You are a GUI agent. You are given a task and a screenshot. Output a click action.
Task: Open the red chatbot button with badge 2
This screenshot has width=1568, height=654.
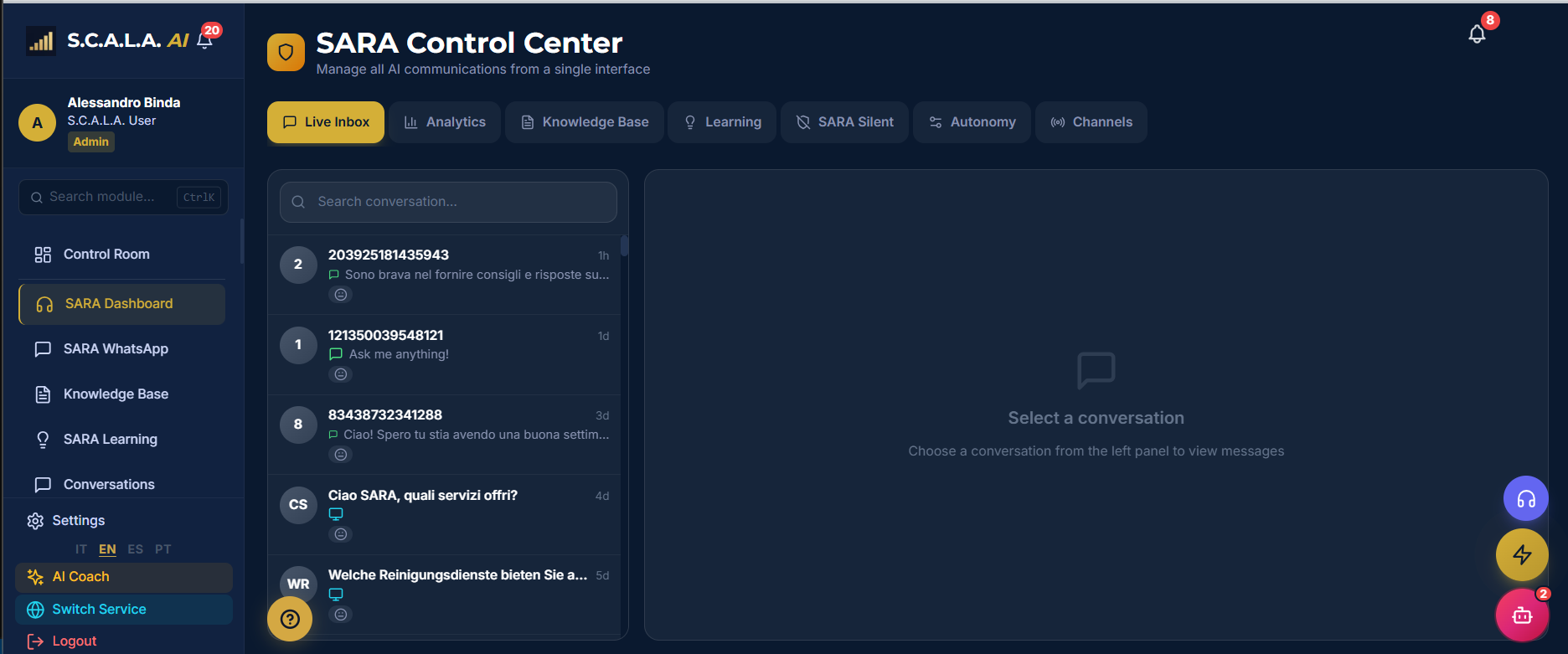(x=1522, y=615)
